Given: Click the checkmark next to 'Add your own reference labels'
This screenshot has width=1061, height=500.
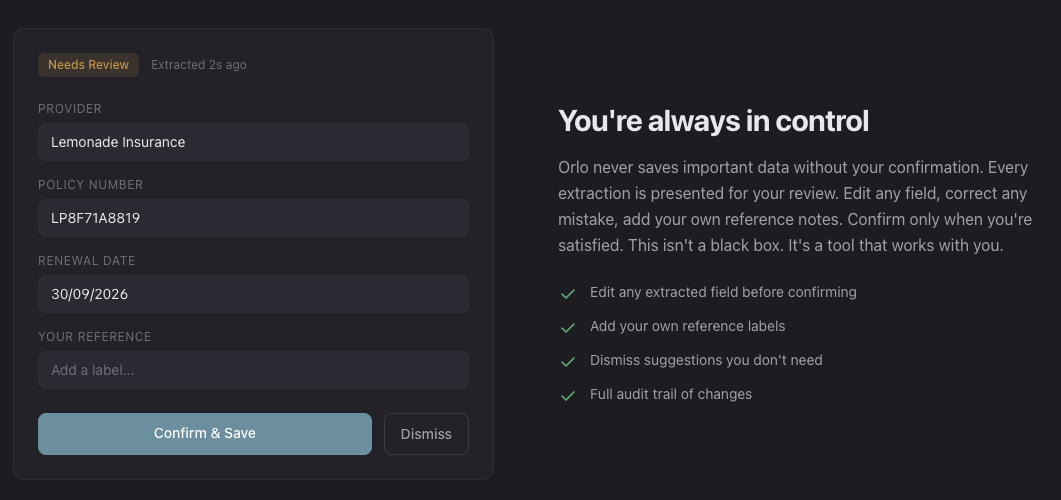Looking at the screenshot, I should click(x=568, y=328).
